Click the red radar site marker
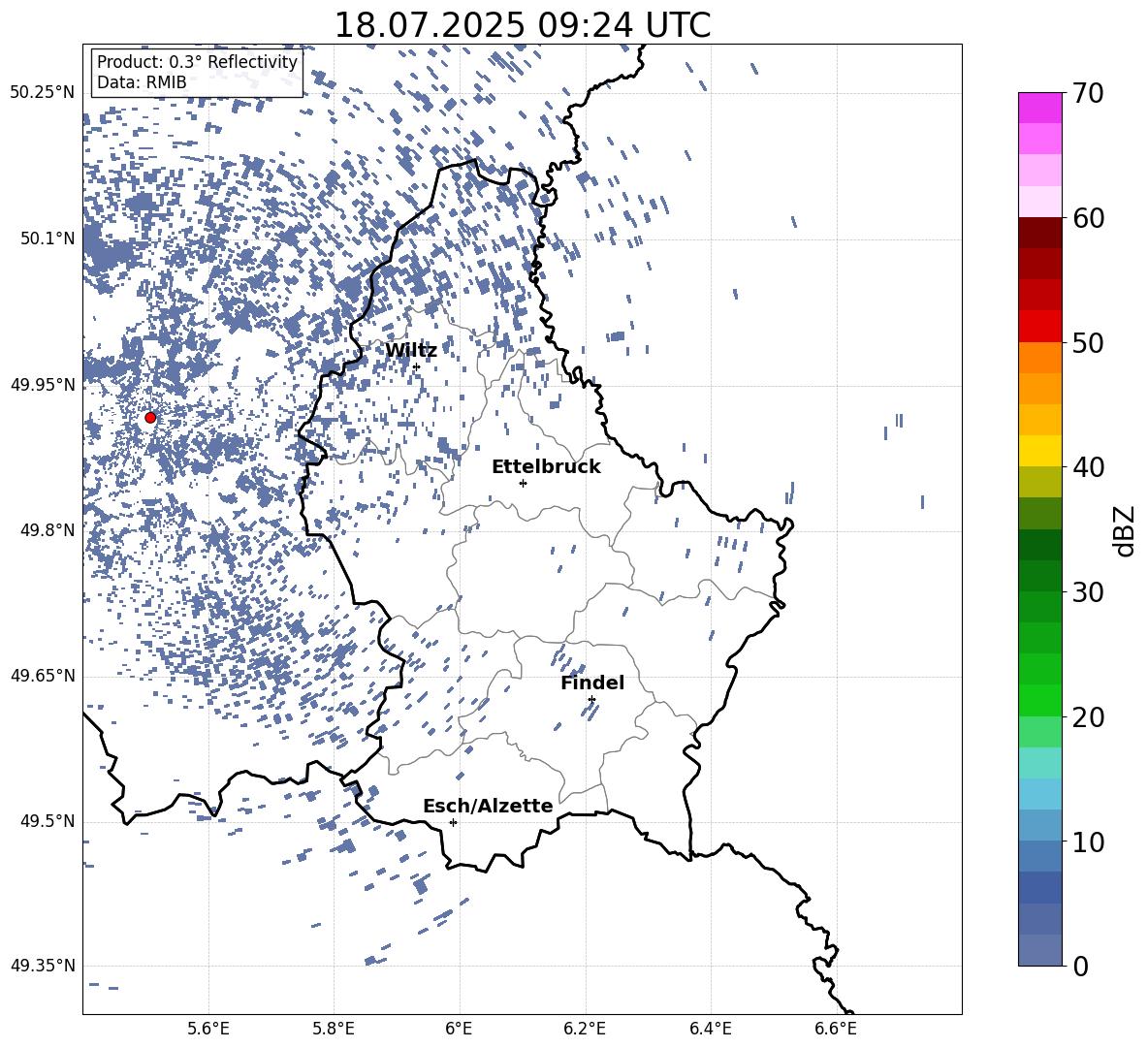The width and height of the screenshot is (1148, 1048). (150, 418)
